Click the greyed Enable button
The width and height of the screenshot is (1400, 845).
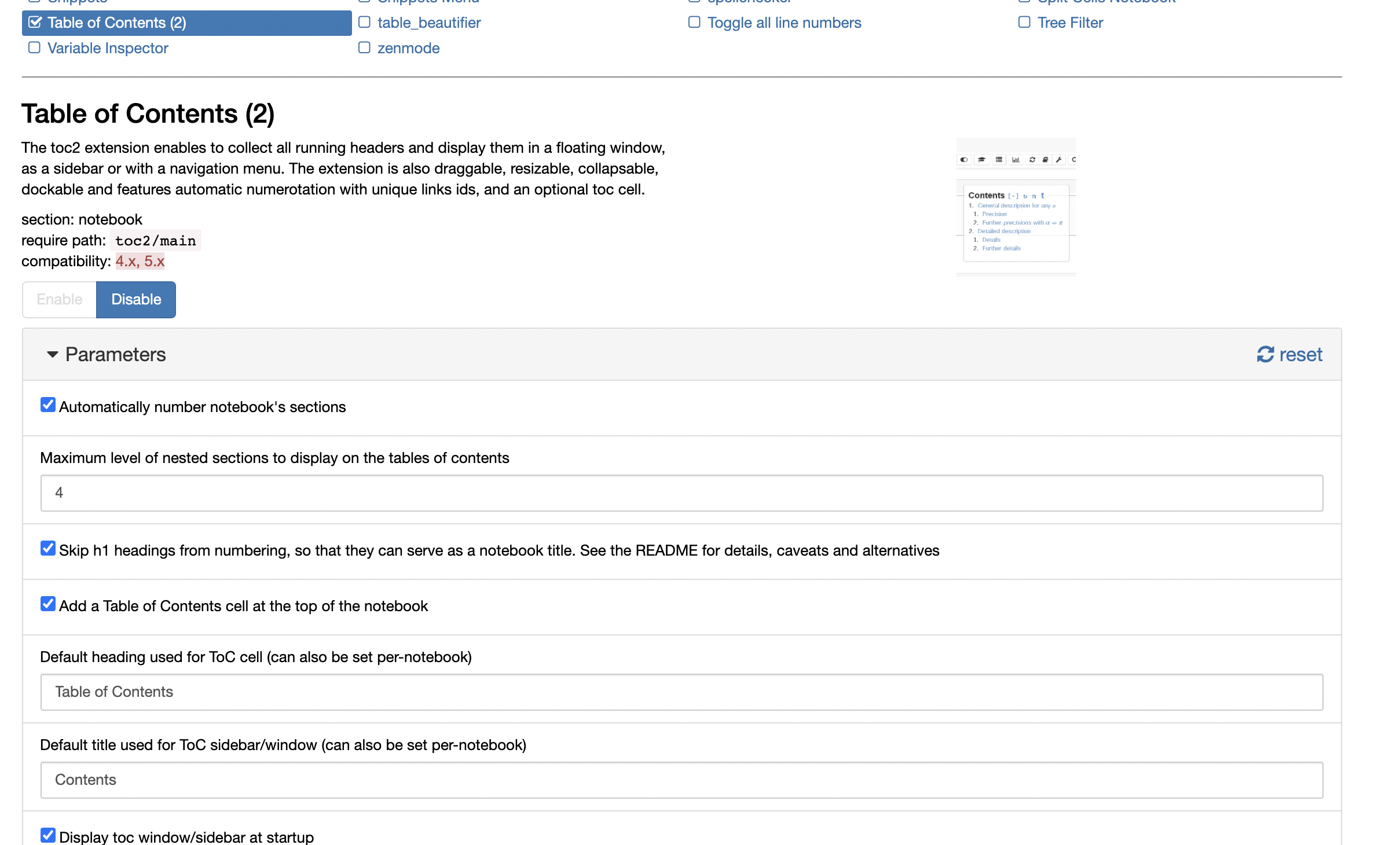(x=59, y=299)
